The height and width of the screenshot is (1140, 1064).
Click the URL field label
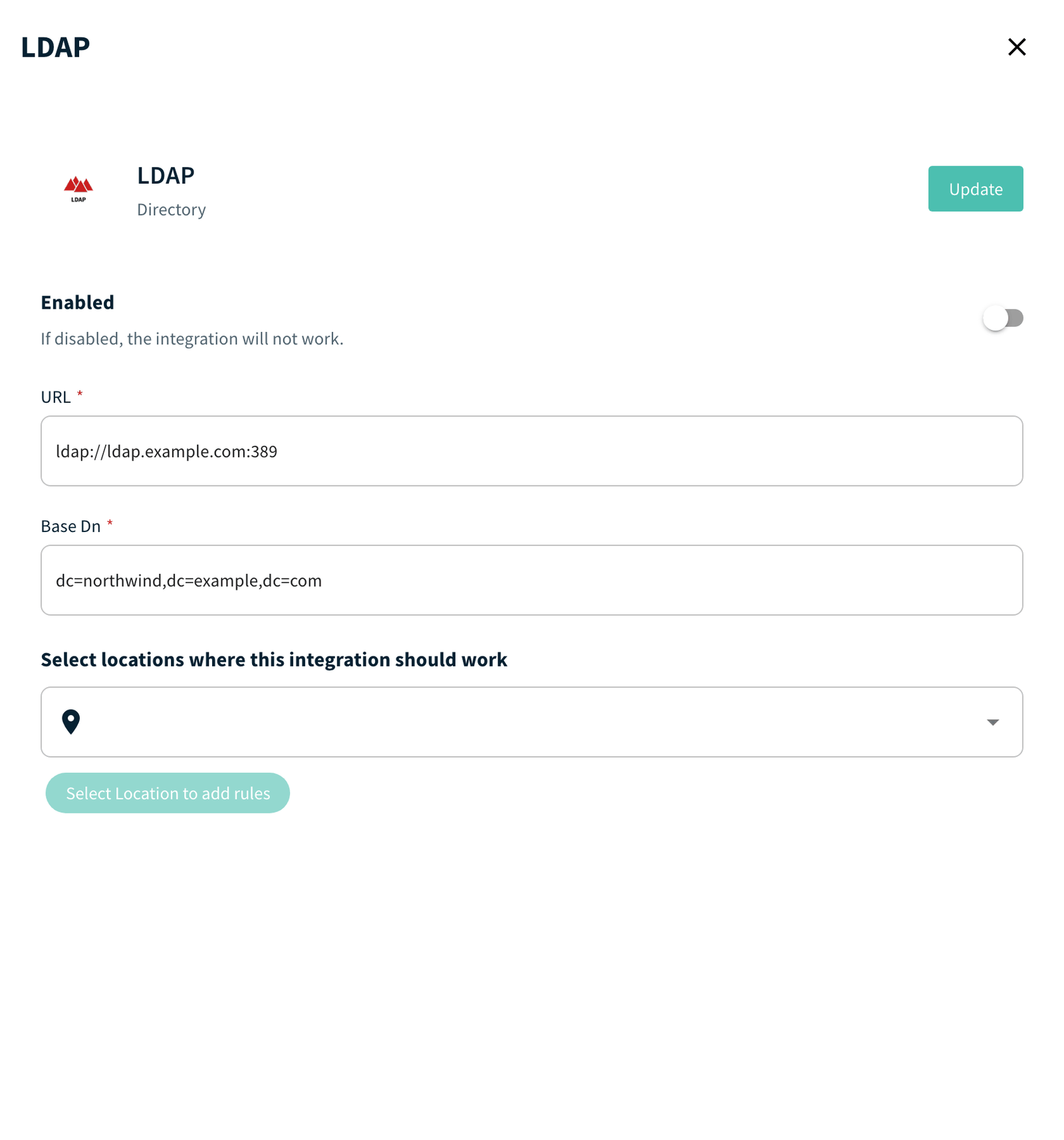(56, 397)
